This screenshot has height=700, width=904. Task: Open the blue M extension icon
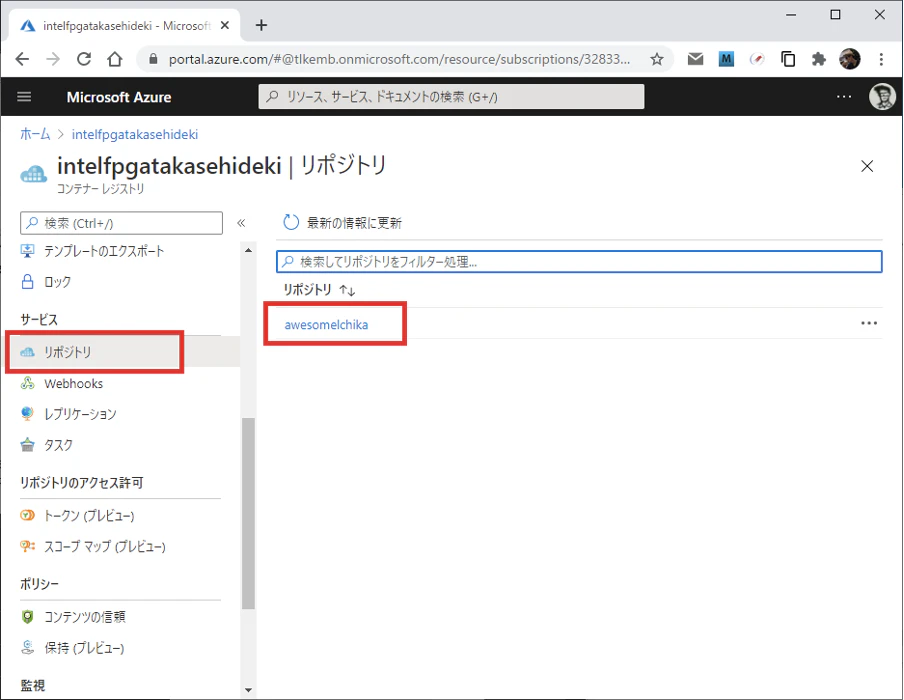click(x=726, y=59)
